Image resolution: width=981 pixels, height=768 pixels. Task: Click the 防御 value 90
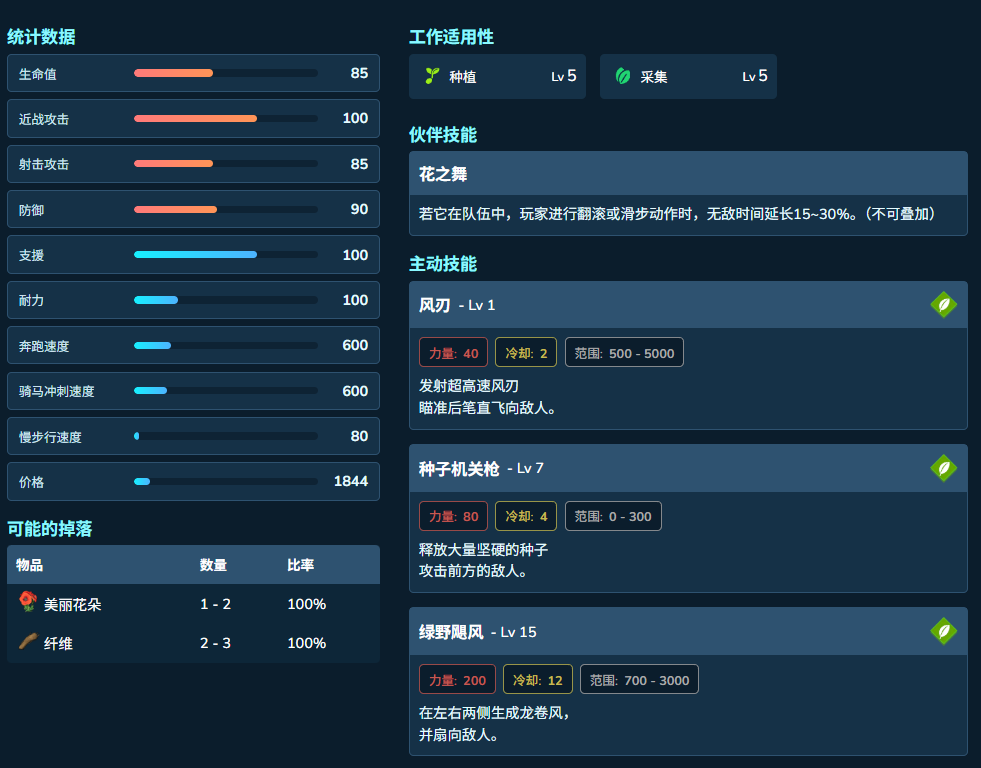pyautogui.click(x=359, y=209)
